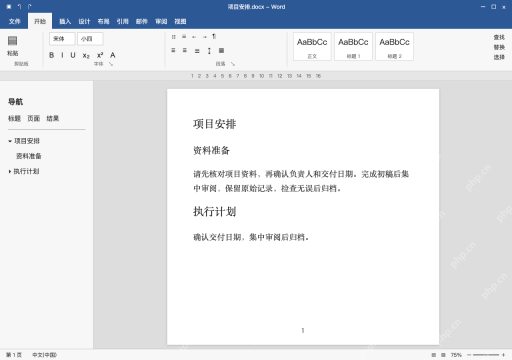
Task: Expand the 执行计划 heading arrow
Action: point(10,171)
